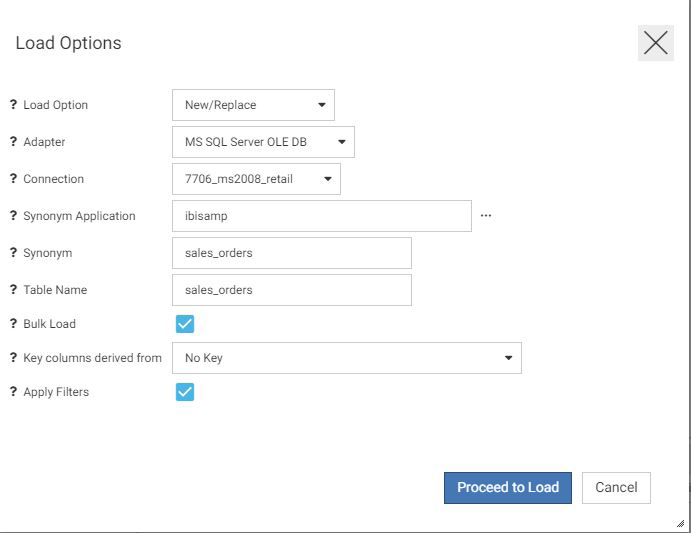
Task: Uncheck the Bulk Load checkbox
Action: coord(184,324)
